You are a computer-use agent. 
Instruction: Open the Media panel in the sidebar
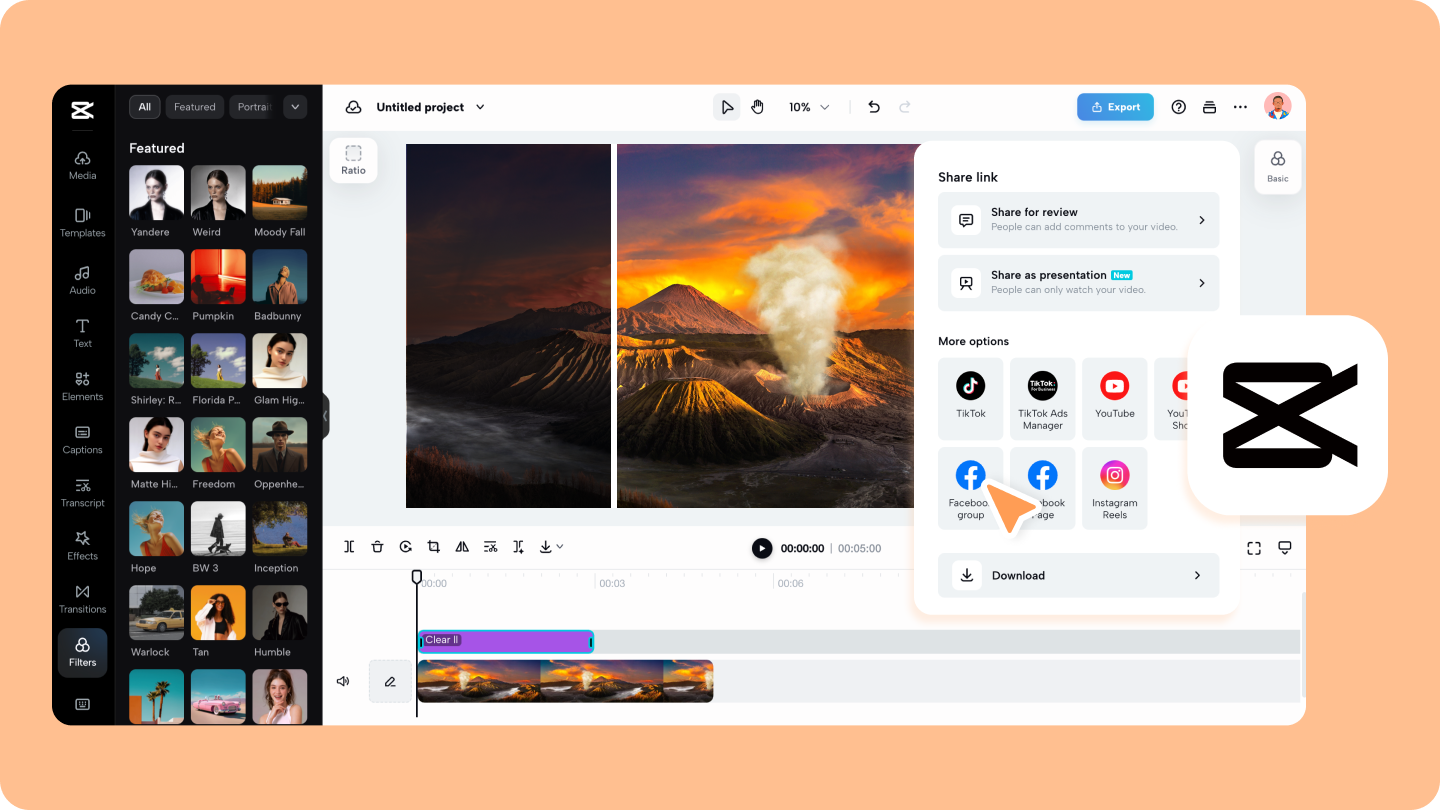click(83, 164)
